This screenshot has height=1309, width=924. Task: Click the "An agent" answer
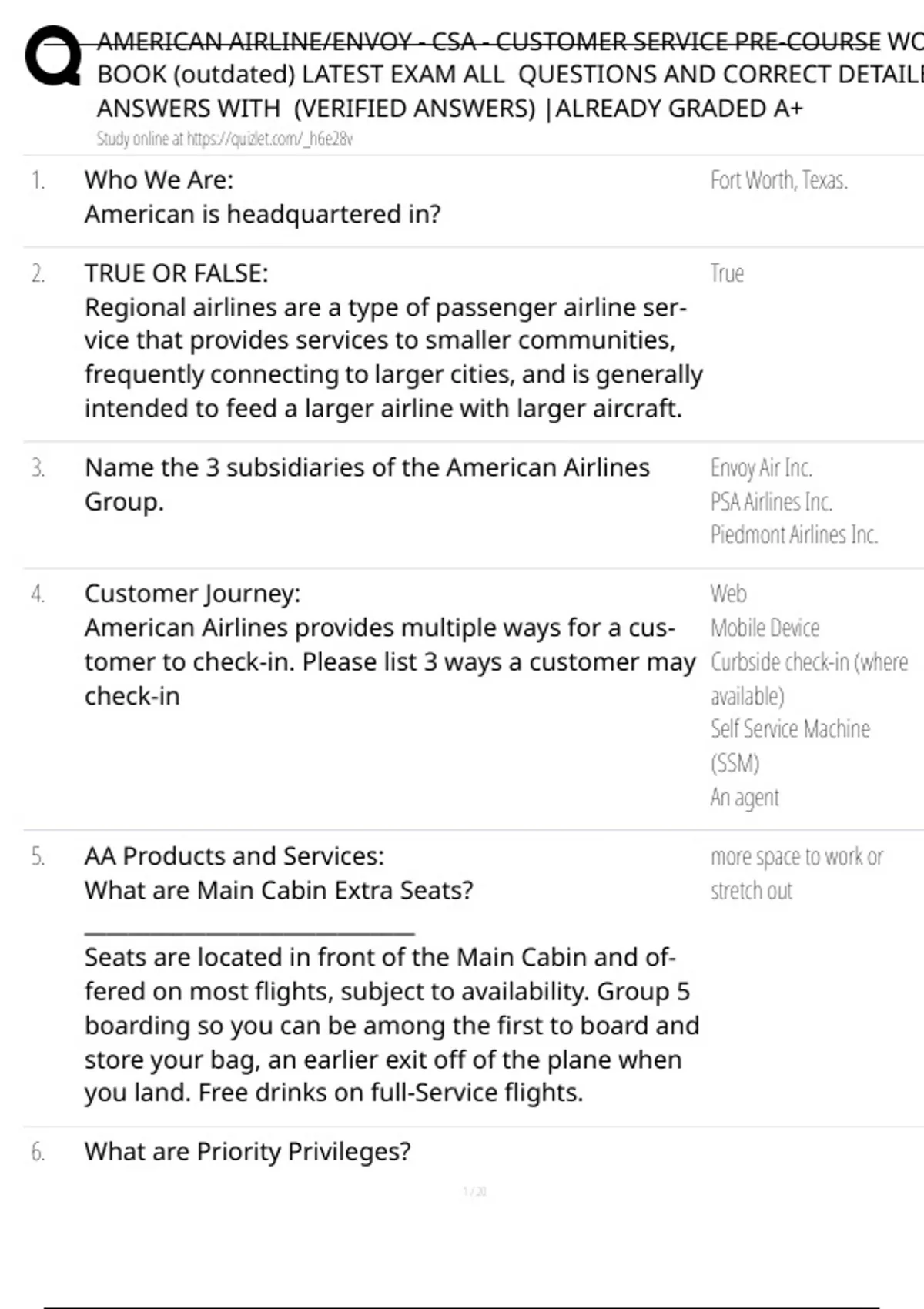pos(745,798)
